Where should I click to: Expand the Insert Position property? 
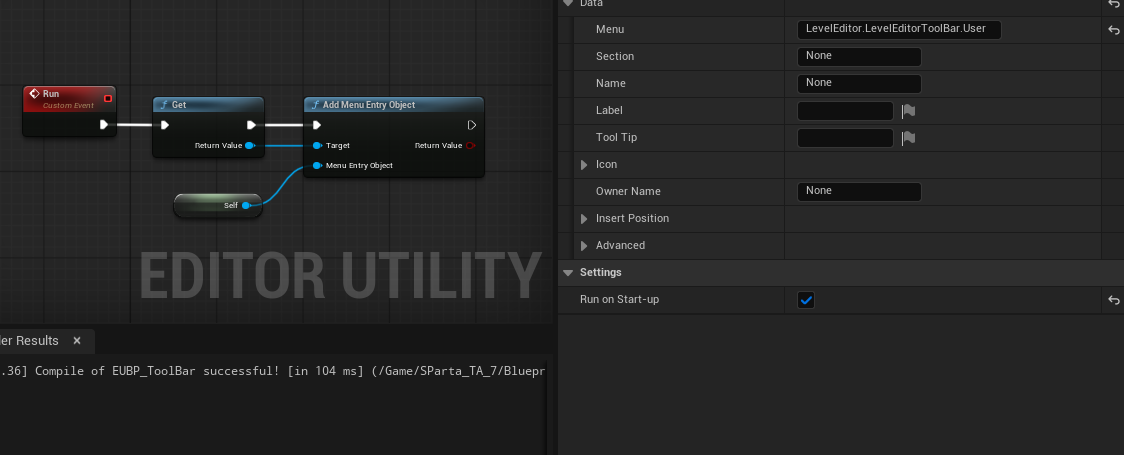tap(584, 219)
